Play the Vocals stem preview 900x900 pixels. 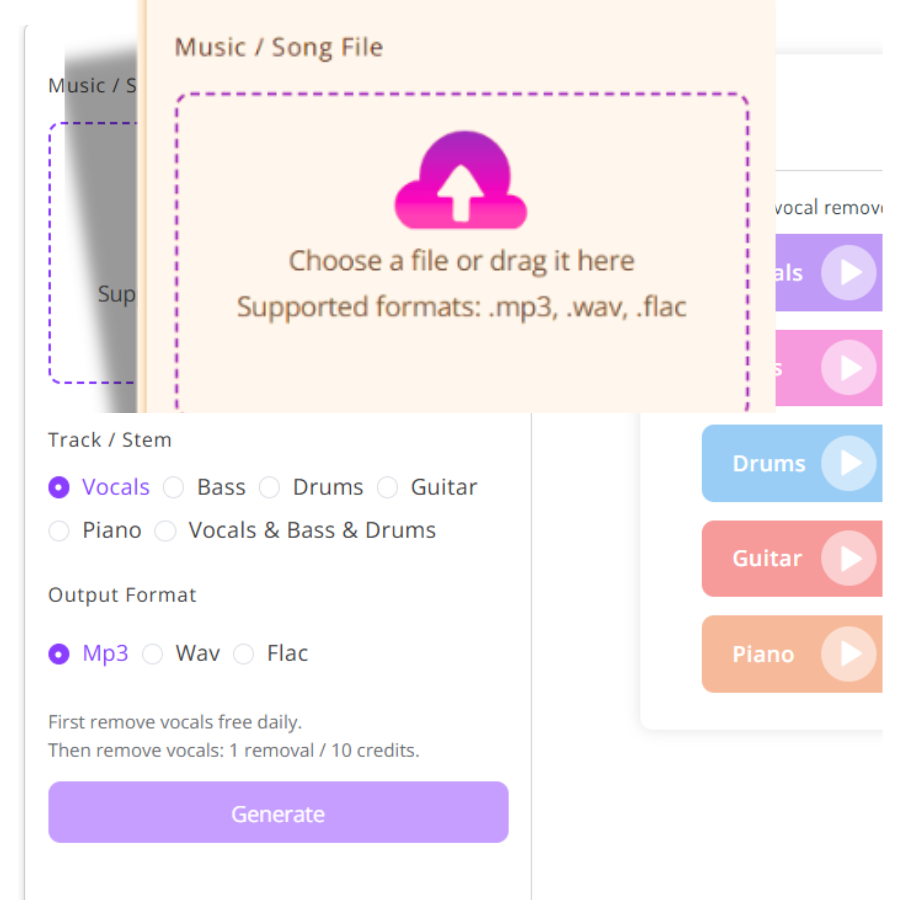pyautogui.click(x=851, y=272)
